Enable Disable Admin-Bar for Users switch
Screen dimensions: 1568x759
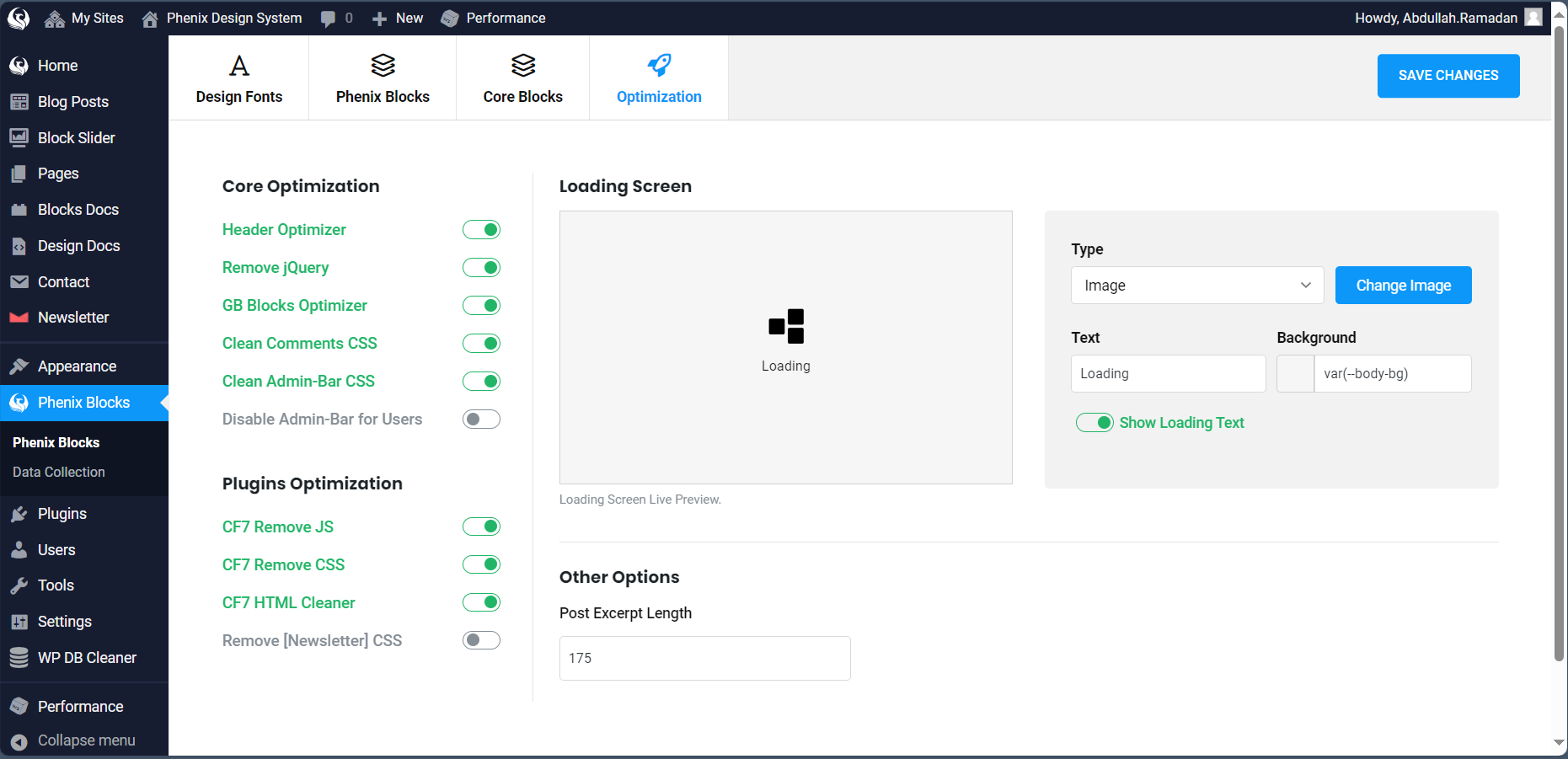coord(481,420)
